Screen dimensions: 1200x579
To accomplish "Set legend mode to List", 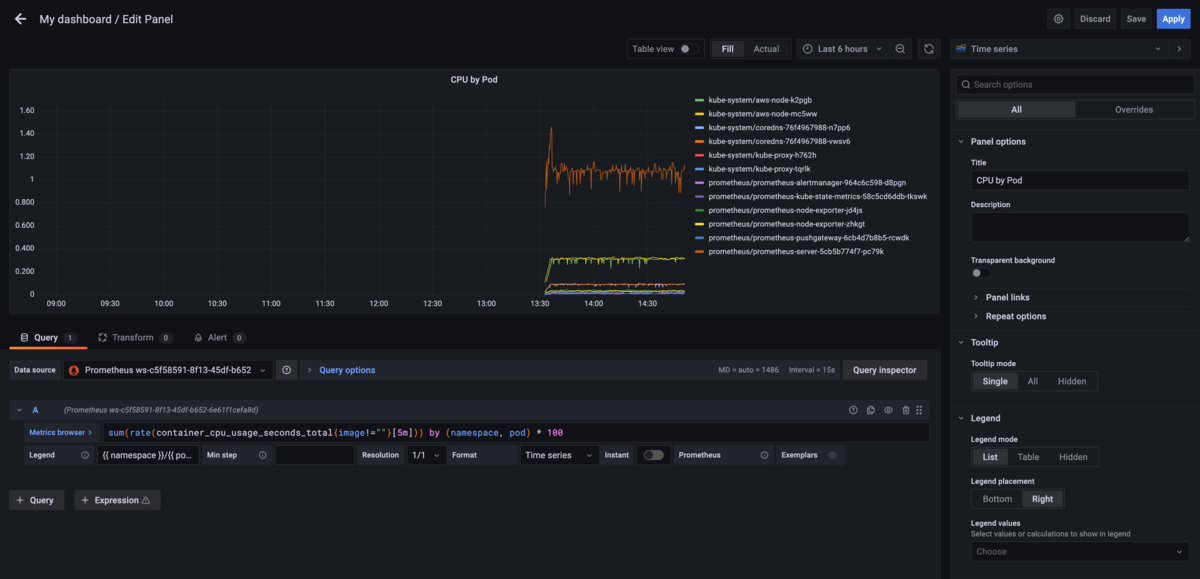I will point(990,457).
